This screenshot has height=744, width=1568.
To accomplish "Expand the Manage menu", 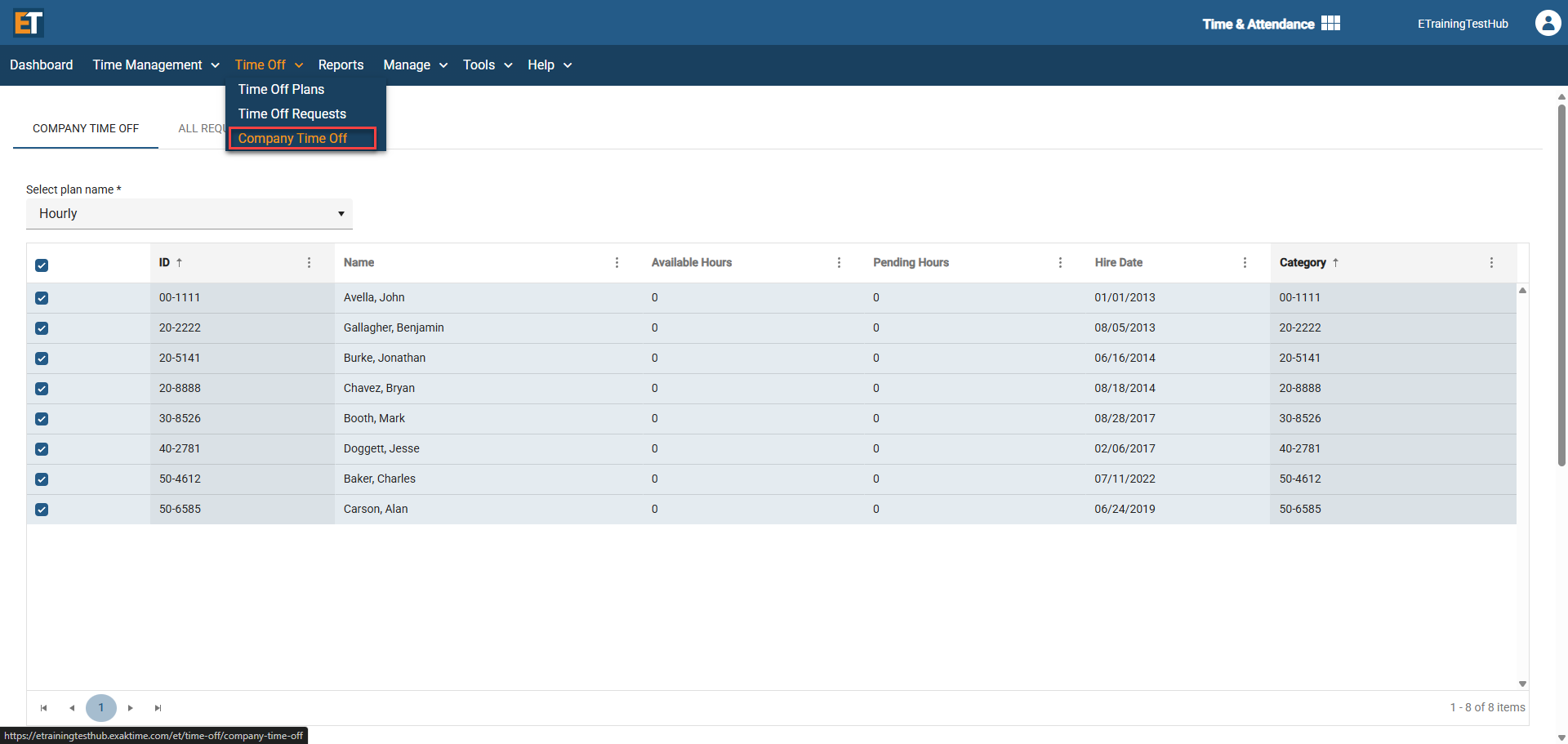I will click(x=415, y=65).
